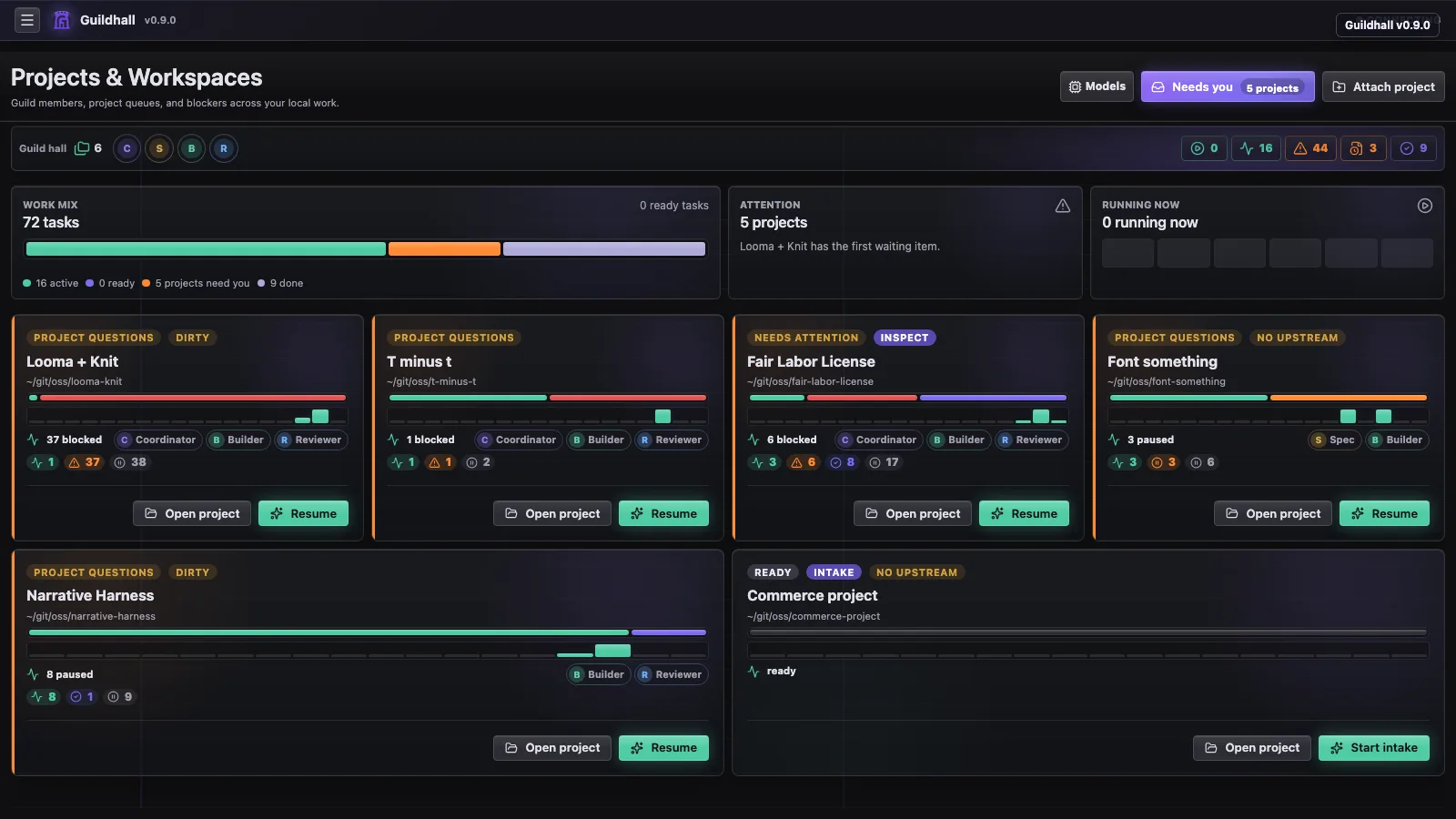Open project for Commerce project

(1252, 748)
